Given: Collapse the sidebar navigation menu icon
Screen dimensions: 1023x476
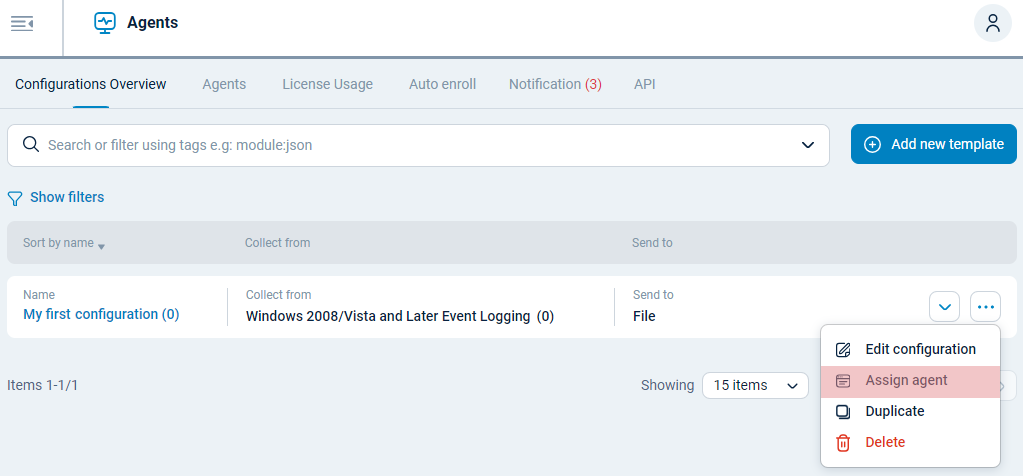Looking at the screenshot, I should [22, 23].
